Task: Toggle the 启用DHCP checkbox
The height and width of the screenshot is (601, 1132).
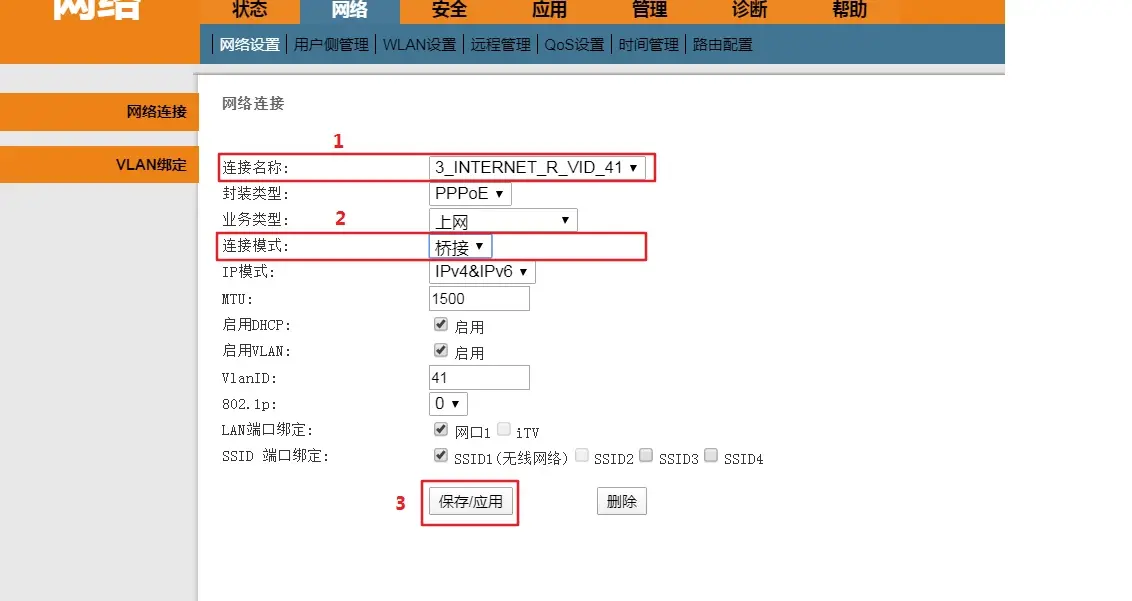Action: pyautogui.click(x=441, y=325)
